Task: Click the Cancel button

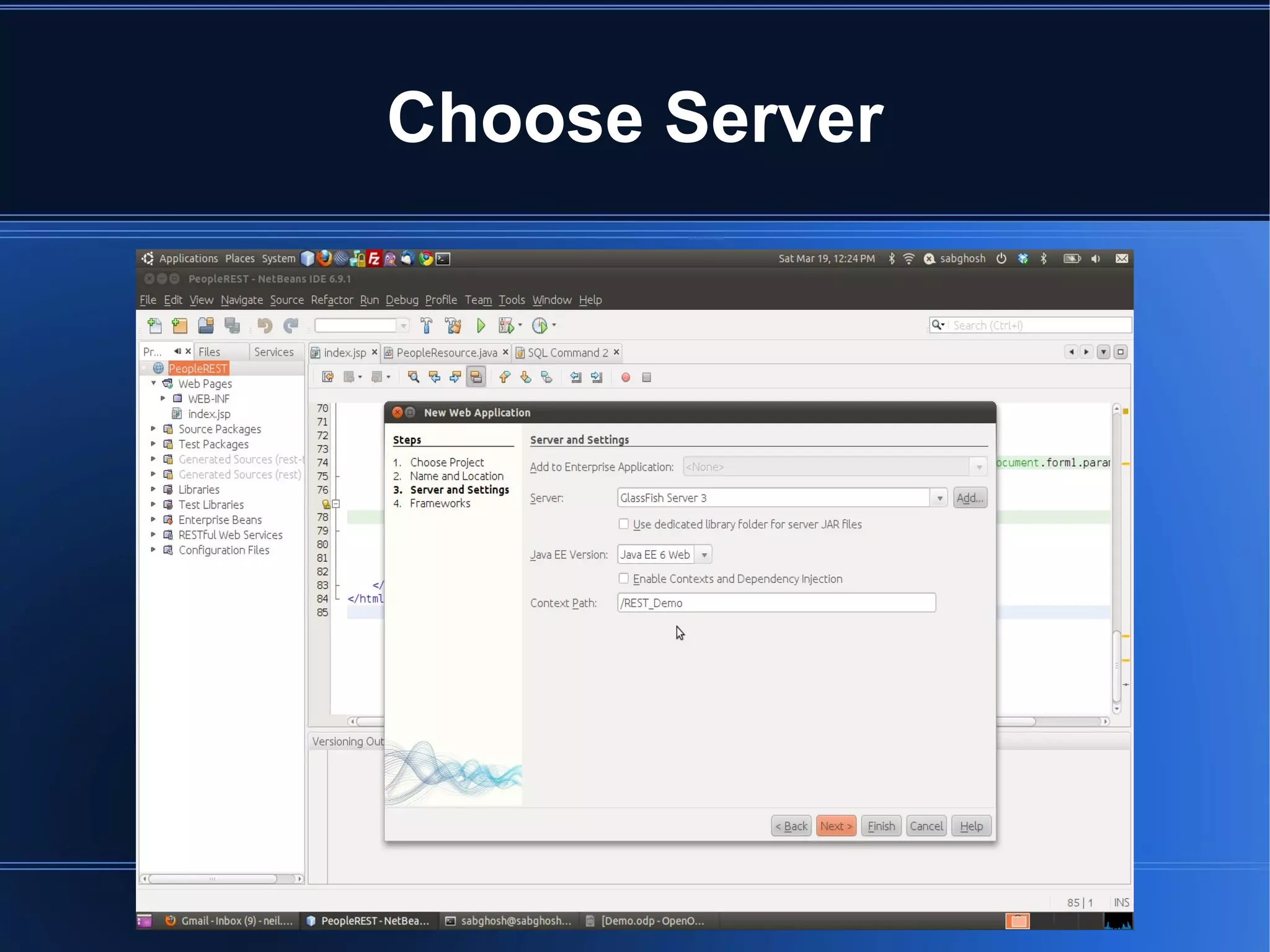Action: coord(926,825)
